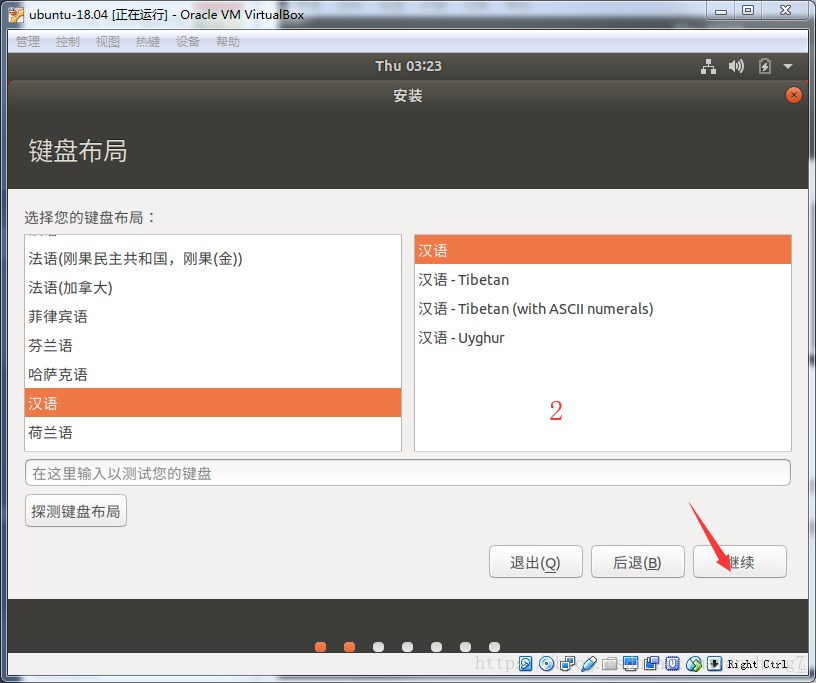The image size is (816, 683).
Task: Click the hard disk activity icon in VirtualBox status bar
Action: [526, 663]
